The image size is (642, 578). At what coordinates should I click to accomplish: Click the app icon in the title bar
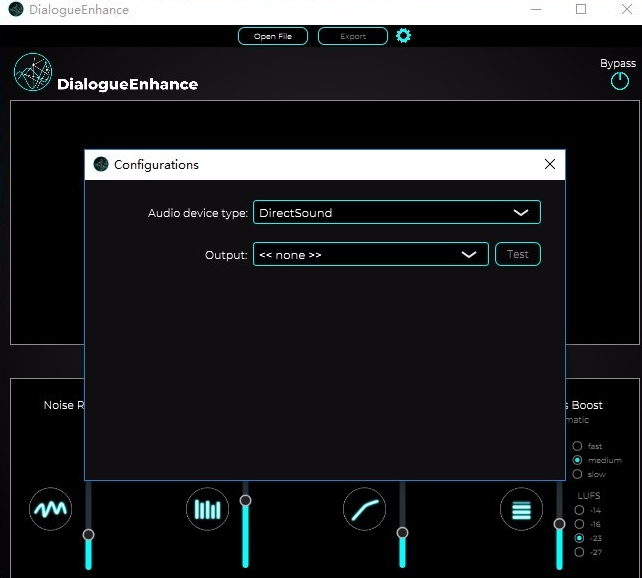coord(16,9)
